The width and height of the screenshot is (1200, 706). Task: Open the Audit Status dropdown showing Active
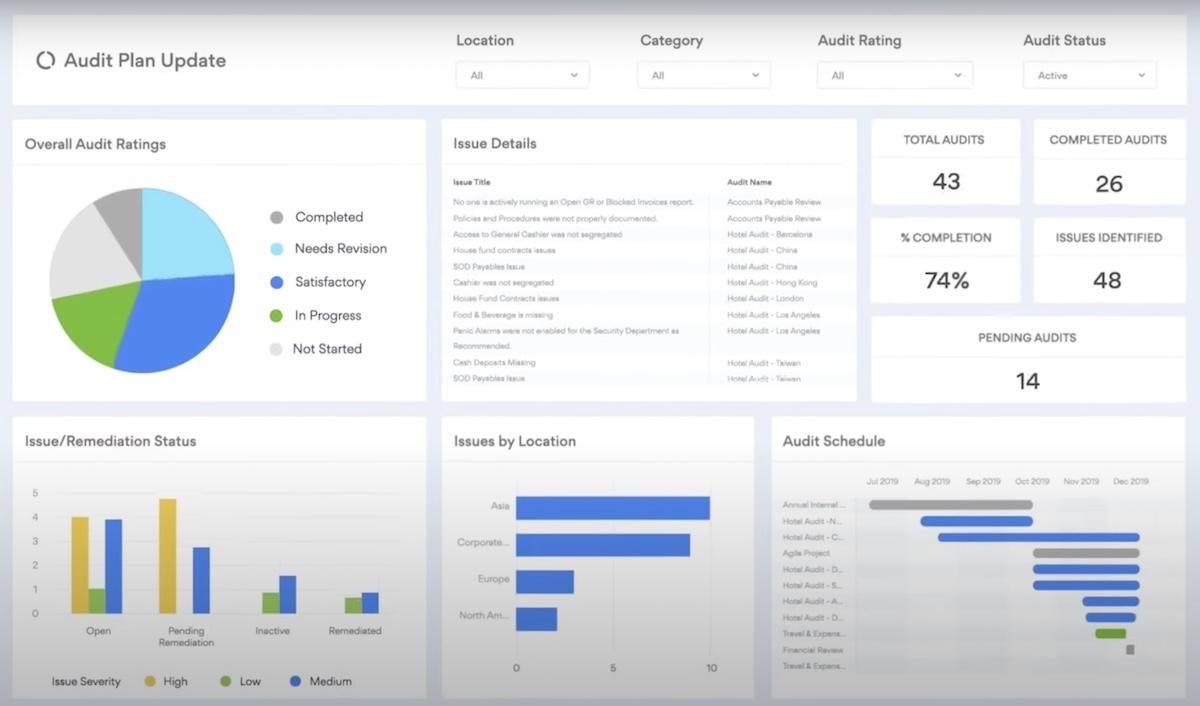[x=1089, y=75]
